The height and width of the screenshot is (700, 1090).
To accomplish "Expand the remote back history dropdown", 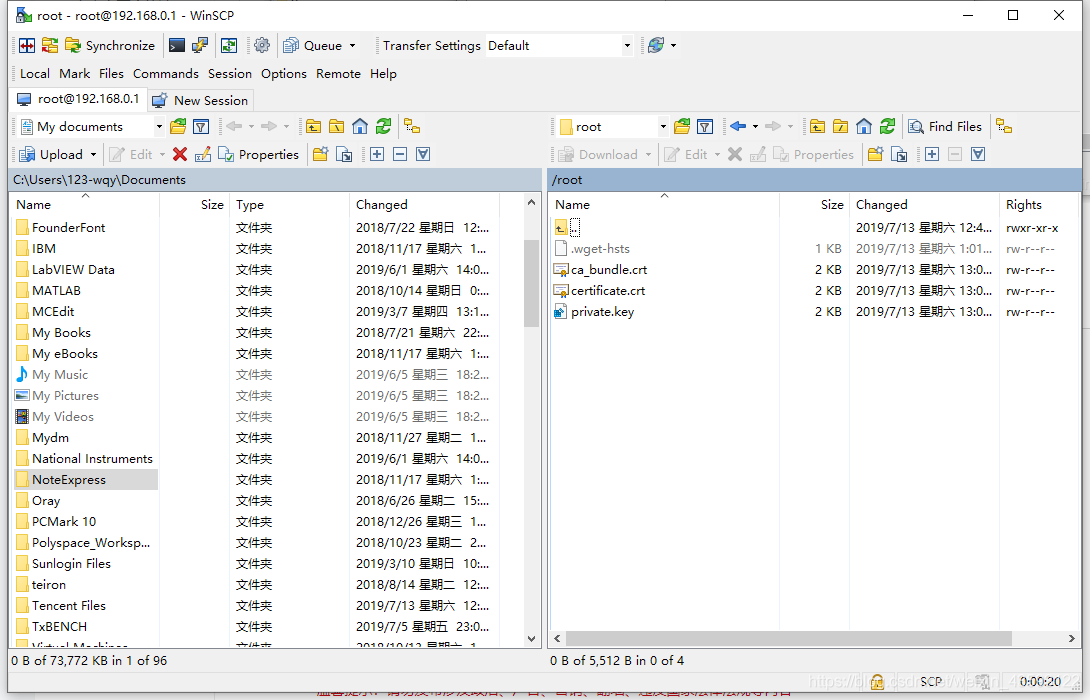I will (756, 127).
